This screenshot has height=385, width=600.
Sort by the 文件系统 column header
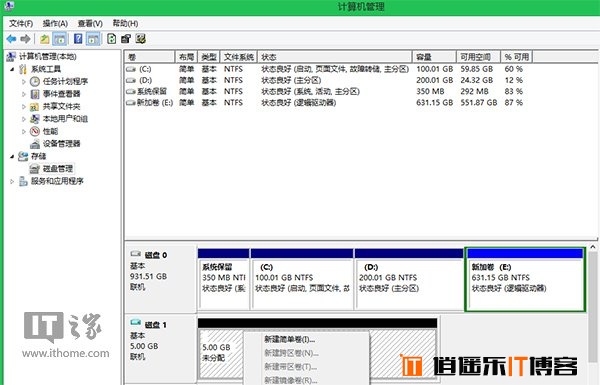point(239,57)
